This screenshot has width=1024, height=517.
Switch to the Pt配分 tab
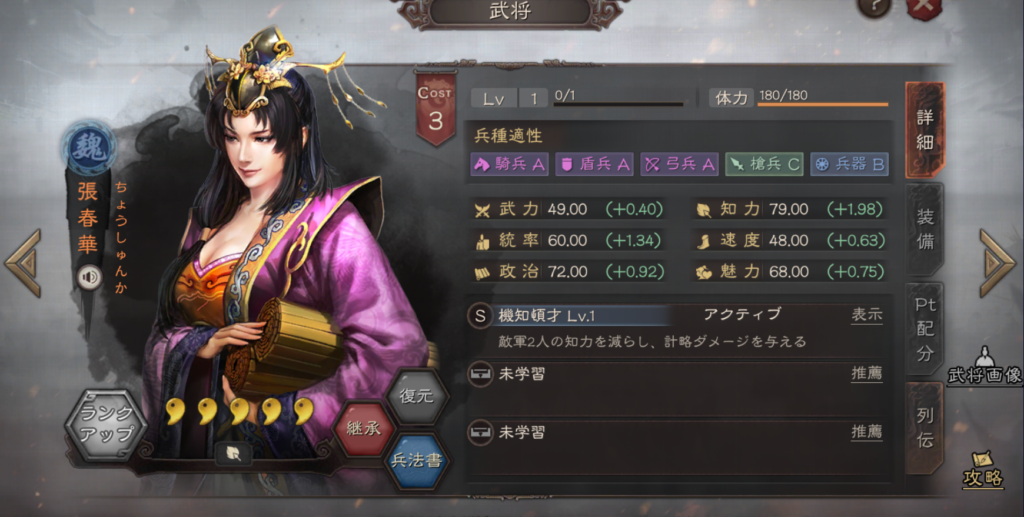click(x=925, y=329)
